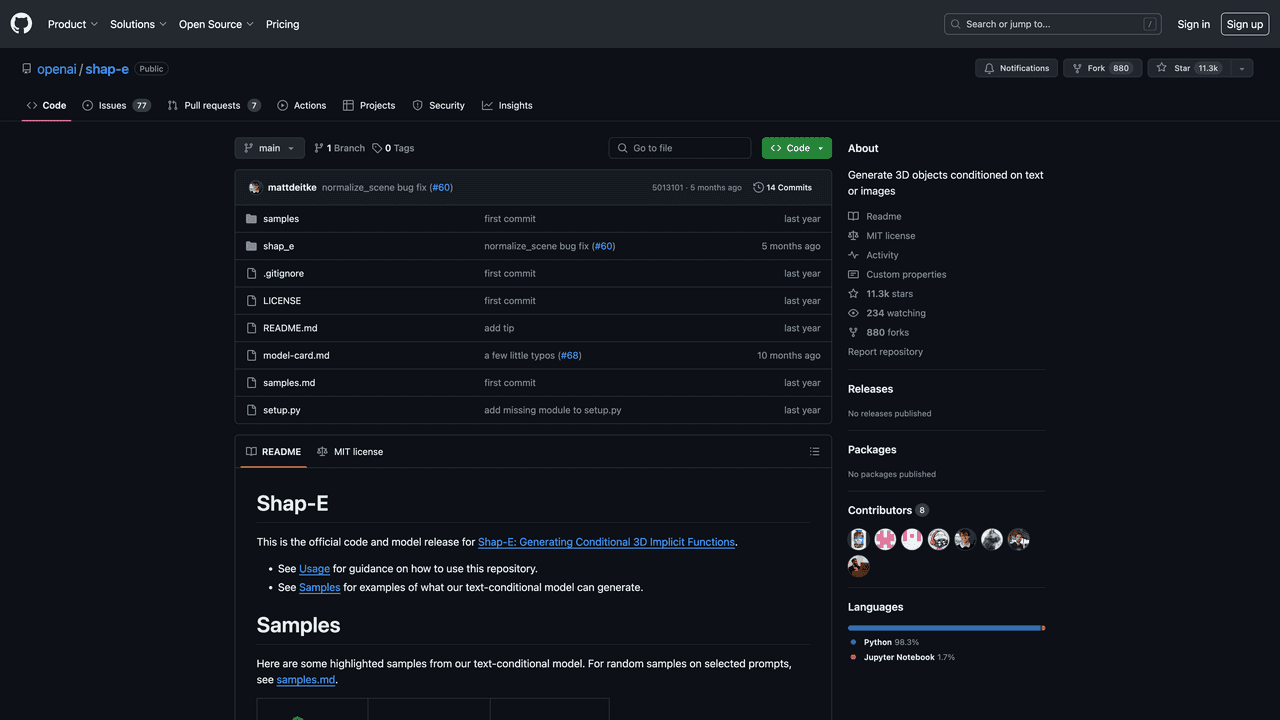1280x720 pixels.
Task: Click the first contributor avatar
Action: coord(859,540)
